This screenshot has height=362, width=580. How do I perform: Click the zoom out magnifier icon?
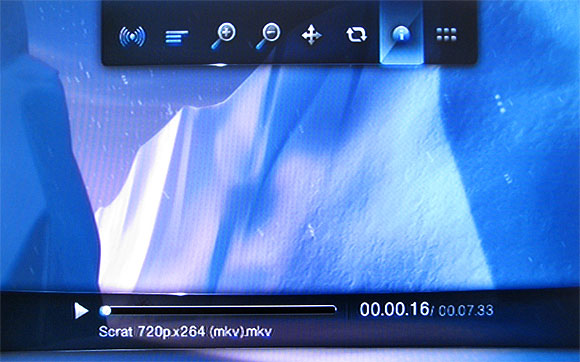pyautogui.click(x=268, y=36)
